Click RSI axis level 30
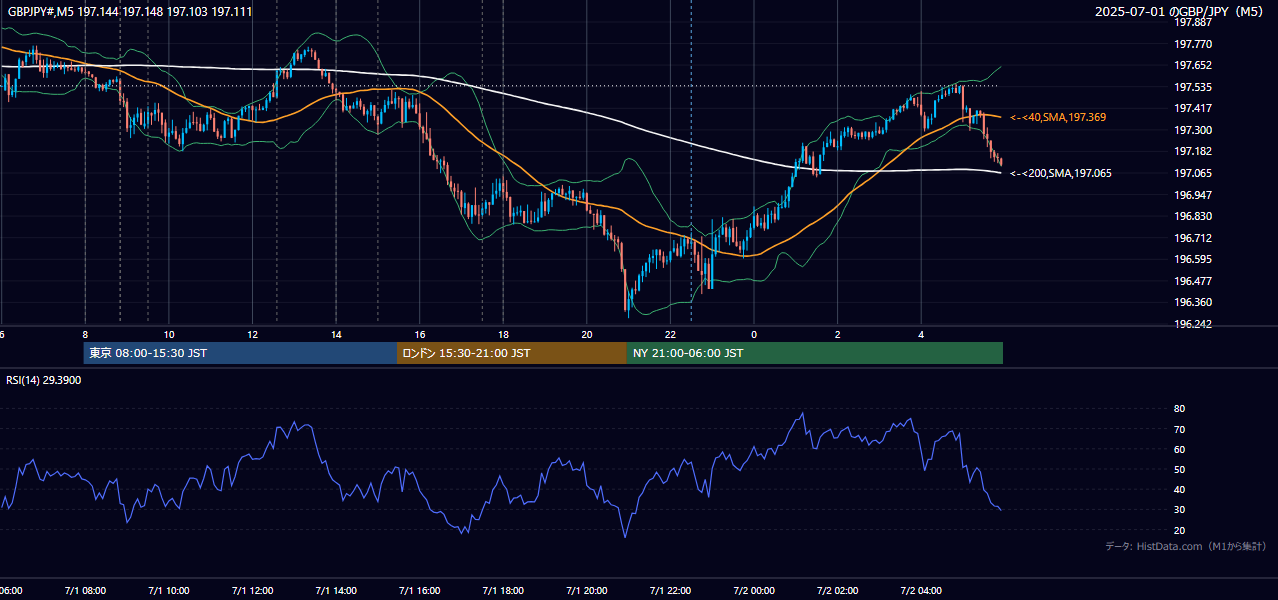The image size is (1278, 600). (1179, 510)
